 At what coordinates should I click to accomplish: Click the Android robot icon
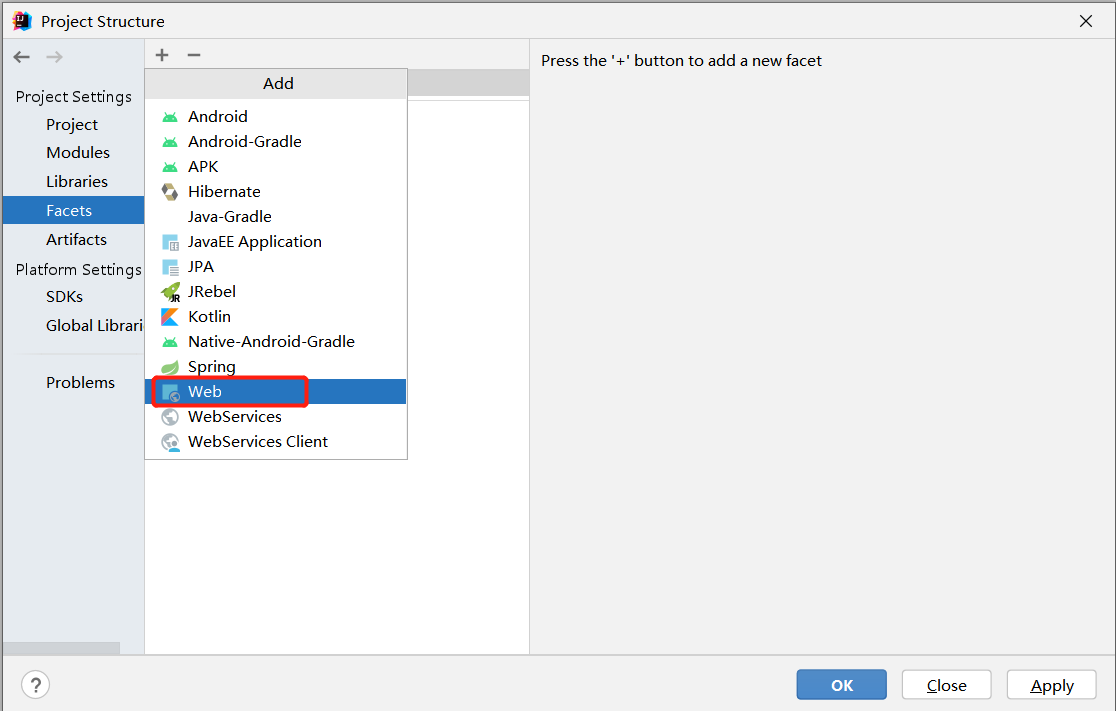170,117
